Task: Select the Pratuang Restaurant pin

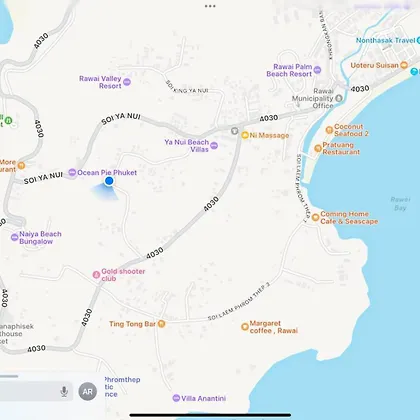Action: 318,148
